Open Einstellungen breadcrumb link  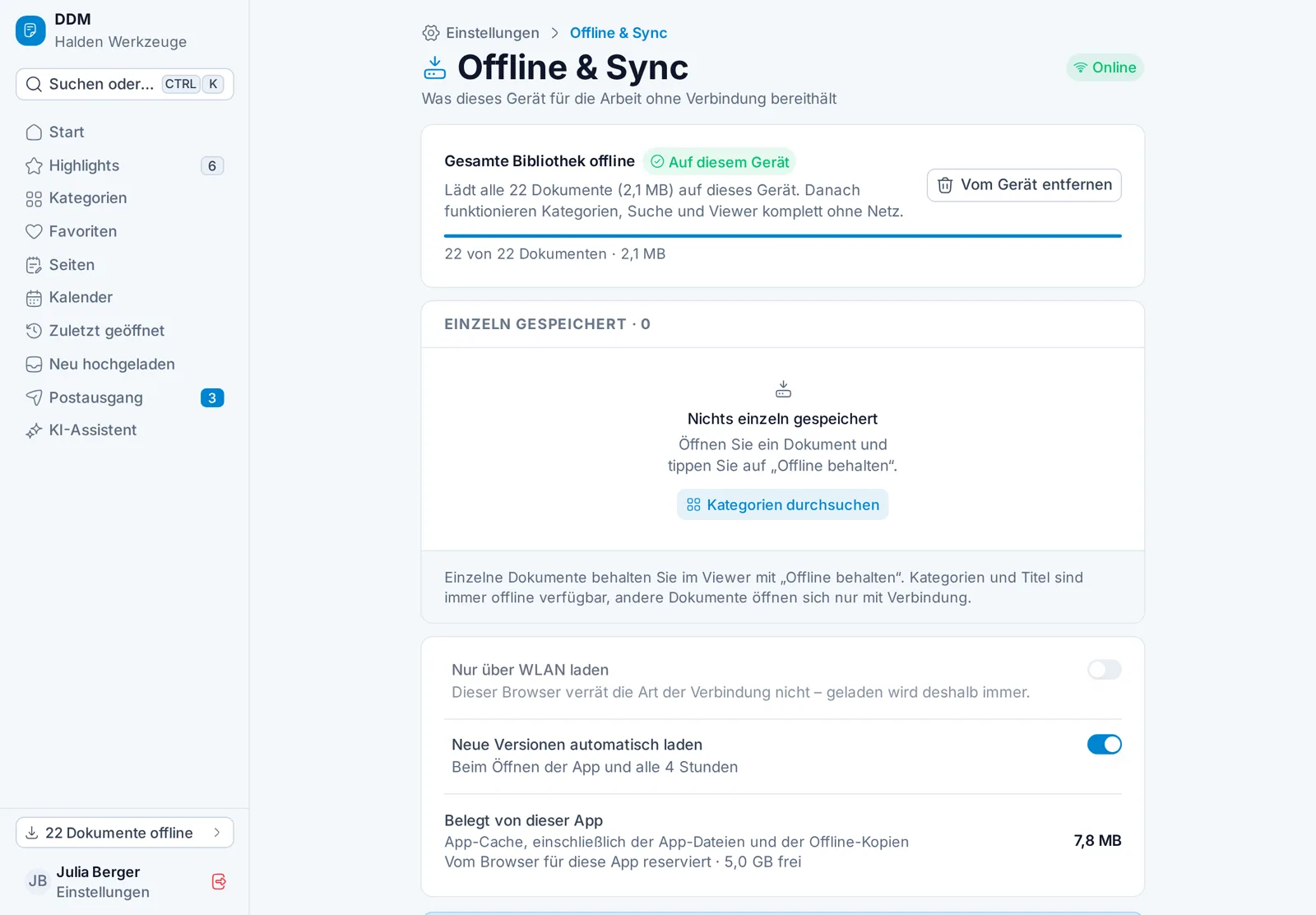point(481,33)
